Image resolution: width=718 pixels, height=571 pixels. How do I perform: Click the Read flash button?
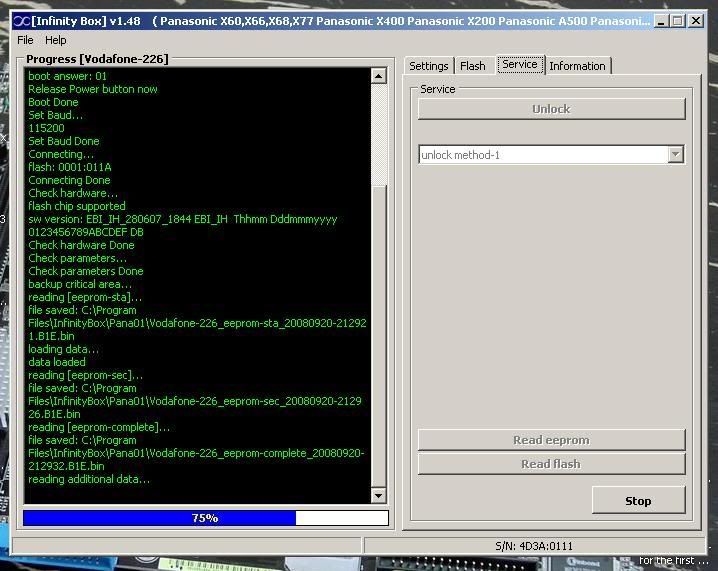tap(551, 464)
